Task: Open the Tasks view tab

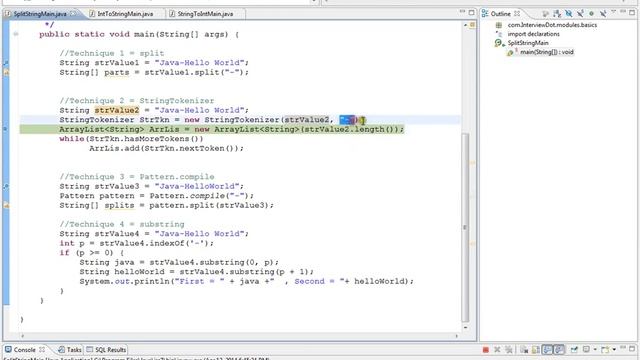Action: 70,350
